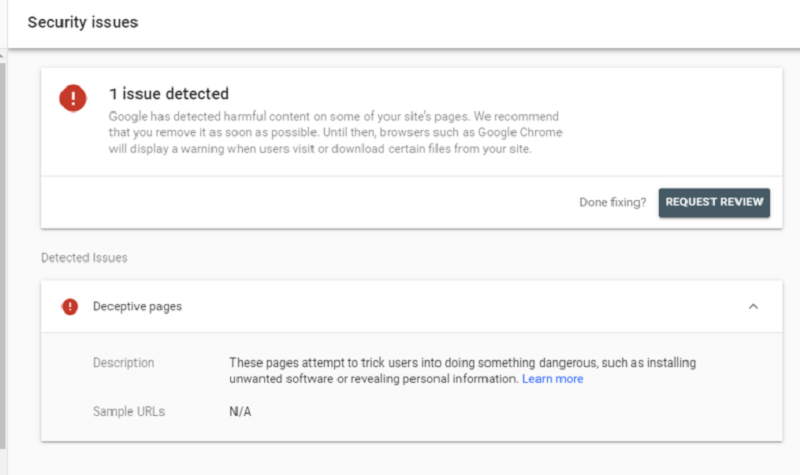Select the "1 issue detected" title text
This screenshot has height=475, width=800.
point(169,94)
